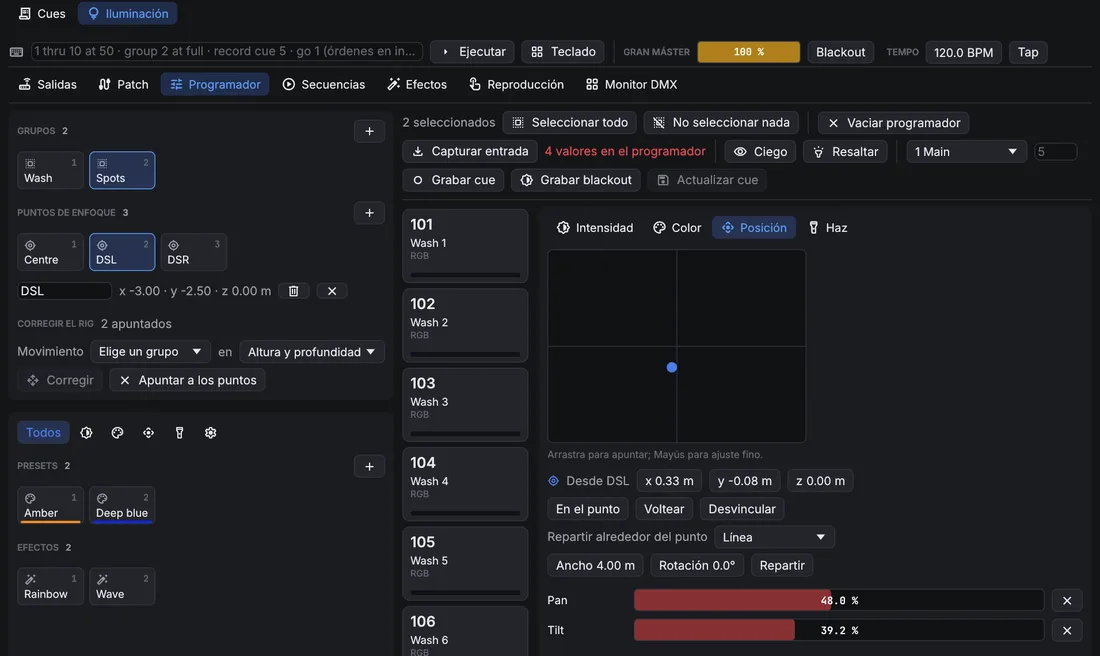Click the position filter icon beside Todos
The width and height of the screenshot is (1100, 656).
148,433
